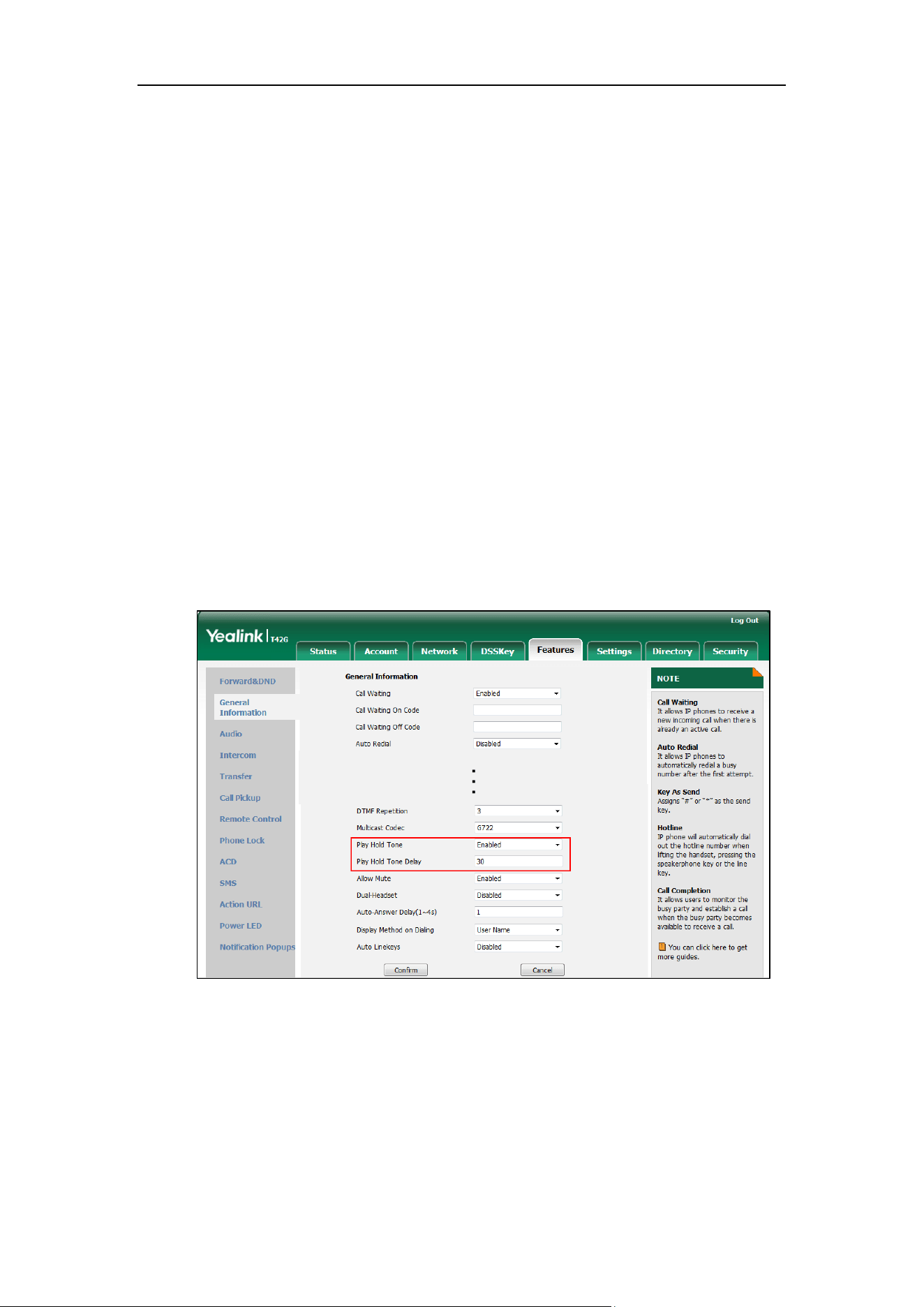Open SMS in sidebar
Viewport: 924px width, 1307px height.
pos(228,883)
